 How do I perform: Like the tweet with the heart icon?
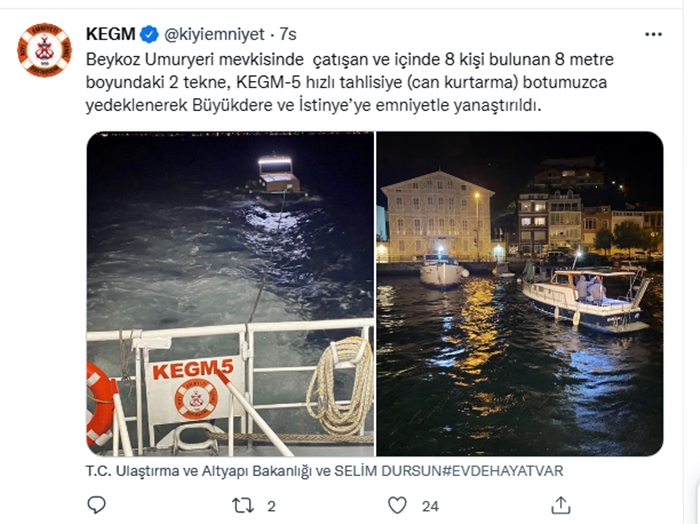click(397, 505)
